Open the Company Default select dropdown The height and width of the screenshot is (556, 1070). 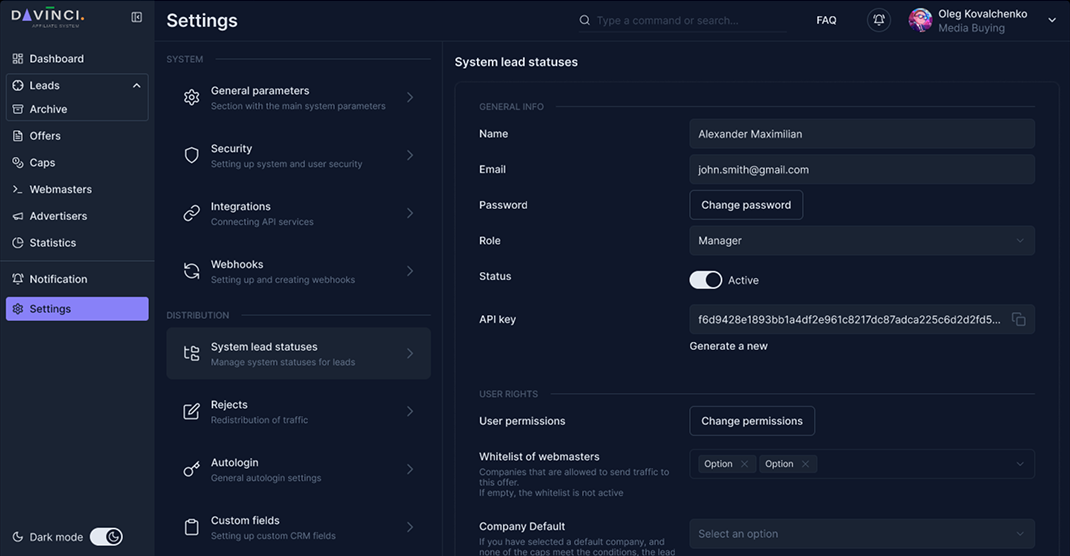click(x=861, y=534)
